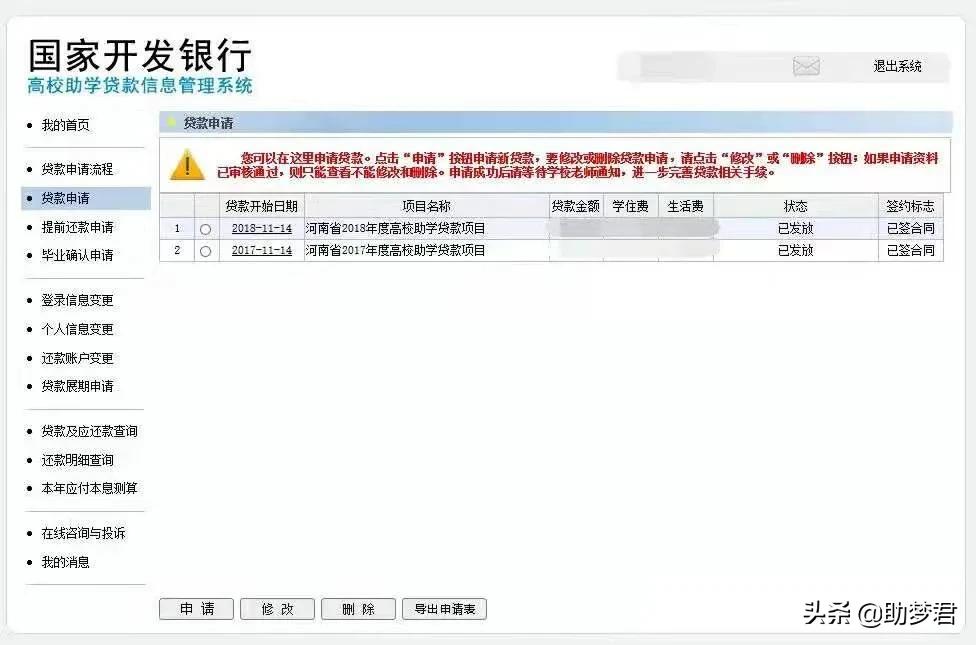976x645 pixels.
Task: Click the 删除 button
Action: (358, 608)
